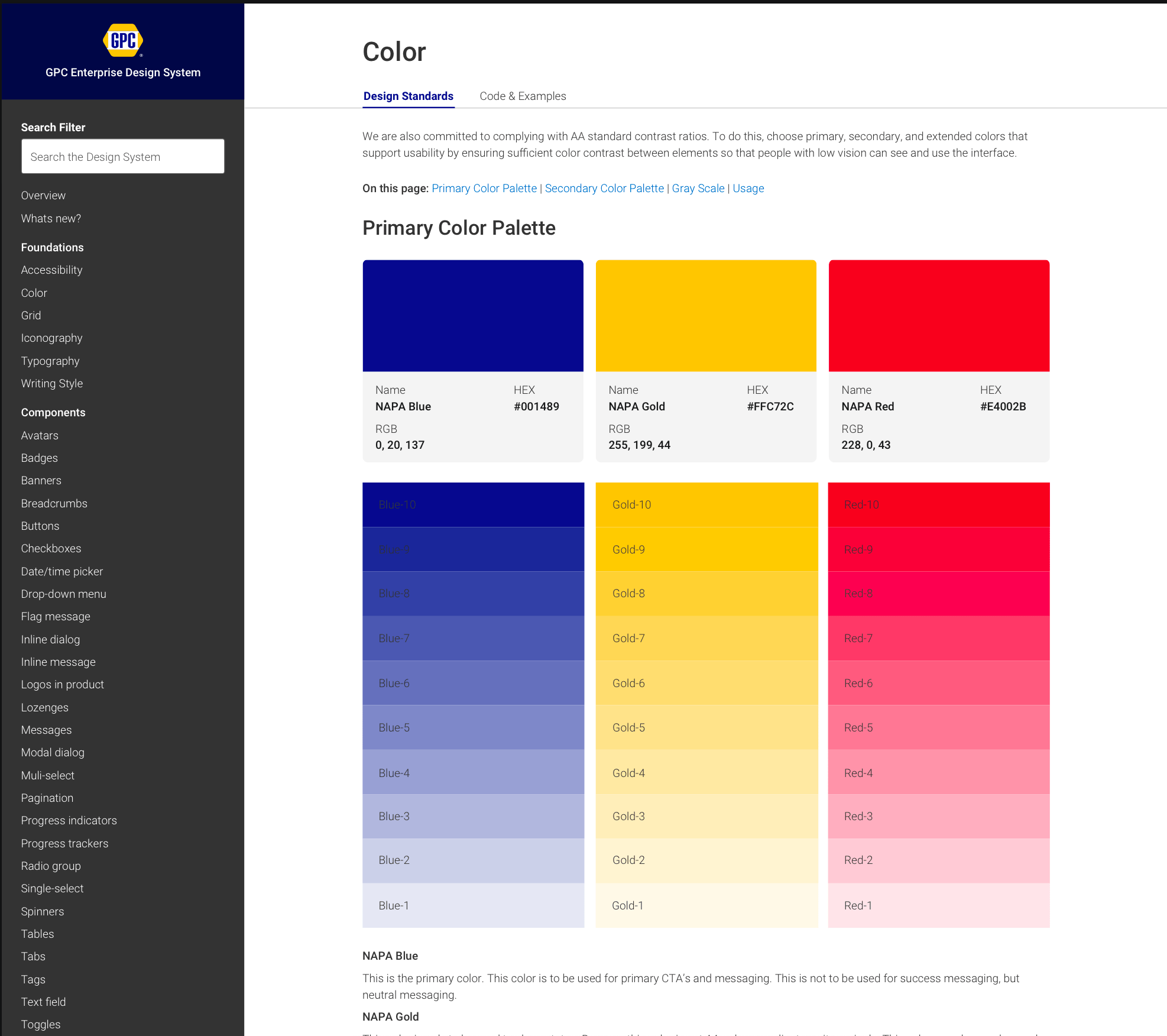Open the Banners component page

point(41,480)
